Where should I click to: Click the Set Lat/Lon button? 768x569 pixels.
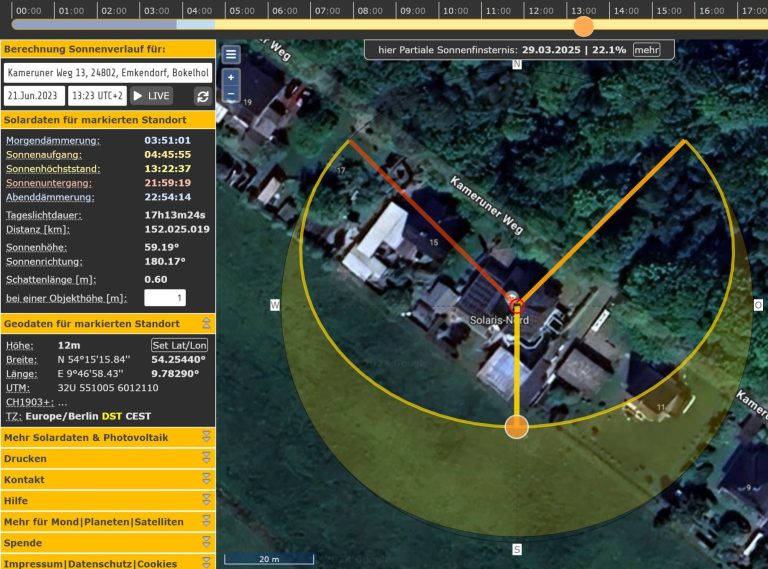pos(179,345)
